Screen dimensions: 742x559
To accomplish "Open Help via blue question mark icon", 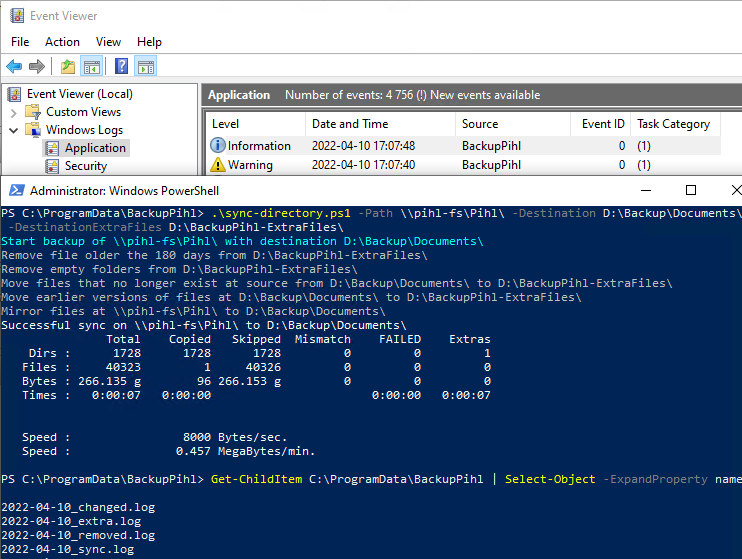I will [121, 66].
